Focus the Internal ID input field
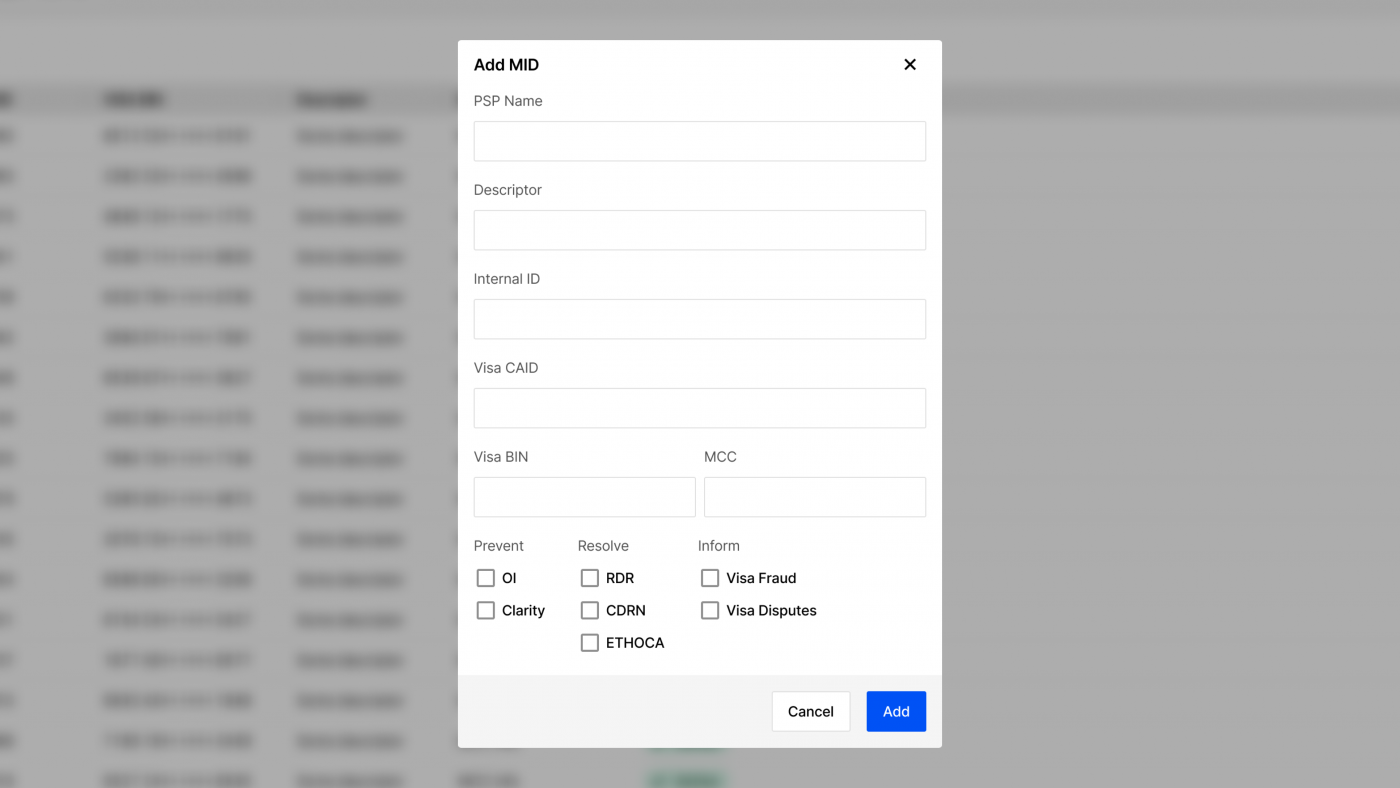Screen dimensions: 1400x788 tap(699, 319)
